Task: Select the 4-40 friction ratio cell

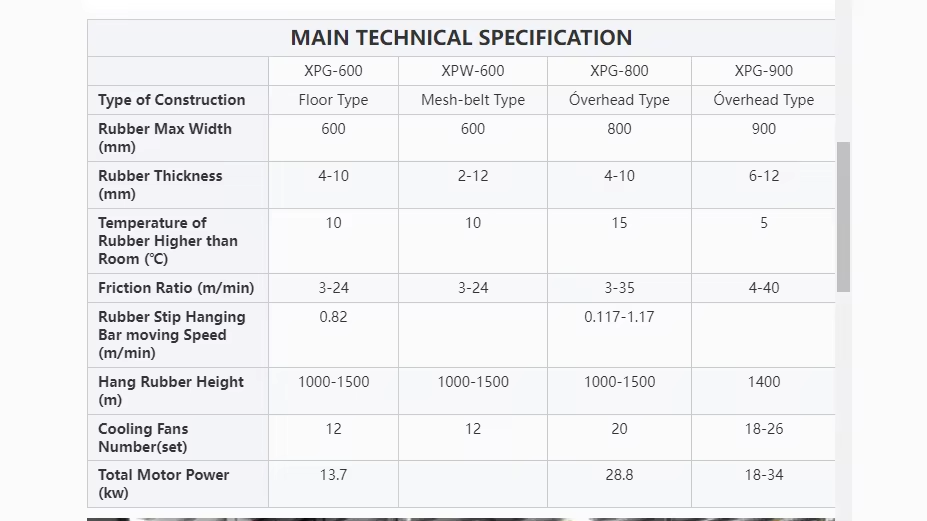Action: coord(763,288)
